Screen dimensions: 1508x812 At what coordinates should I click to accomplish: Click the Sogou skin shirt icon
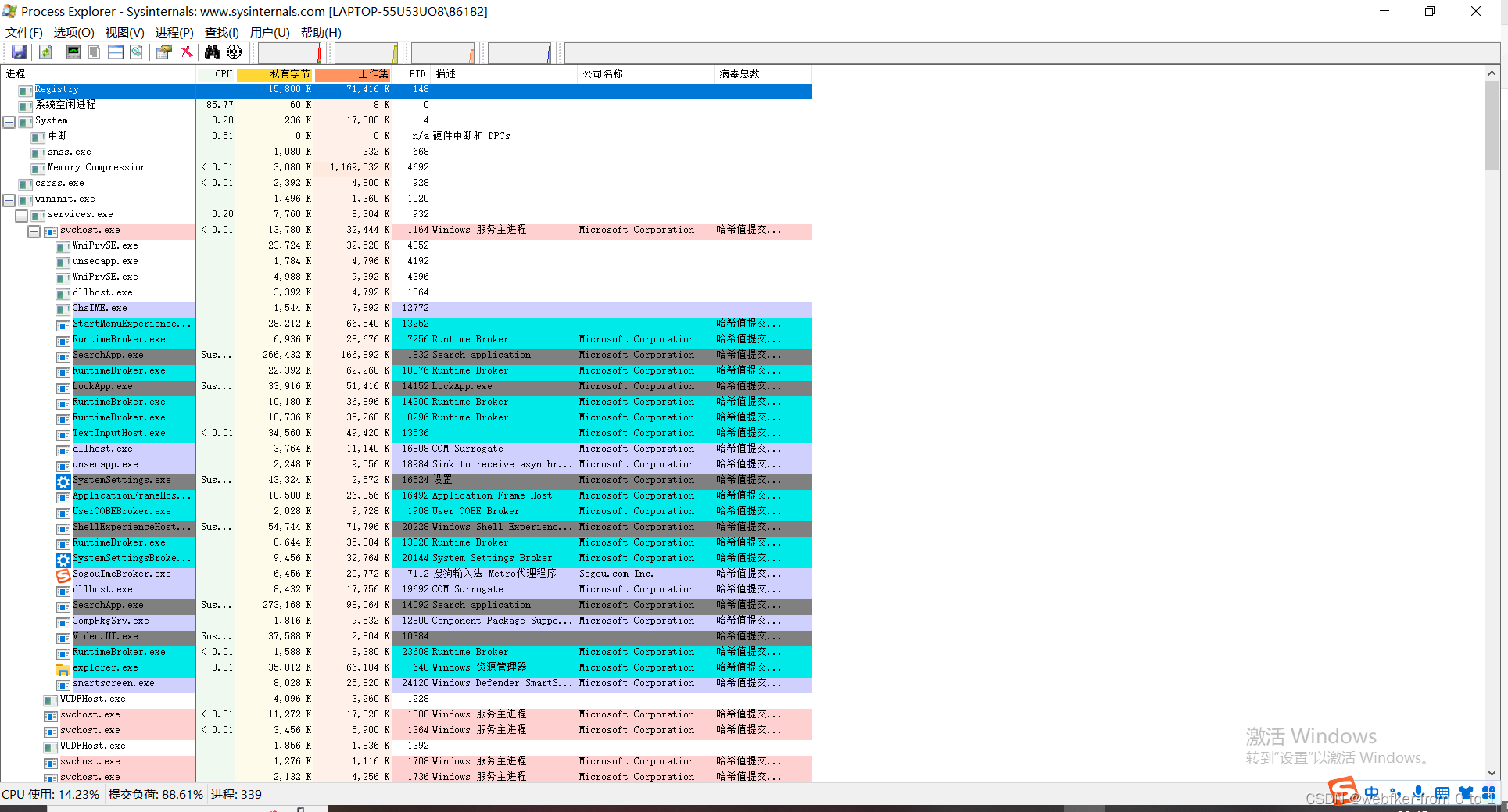pos(1466,792)
